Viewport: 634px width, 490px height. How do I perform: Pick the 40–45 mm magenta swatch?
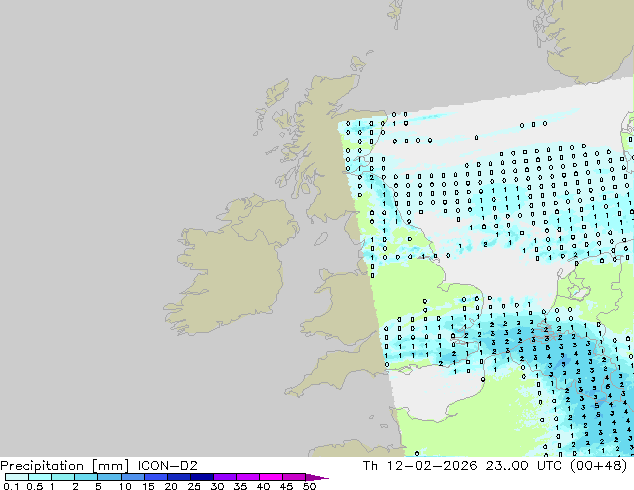tap(271, 477)
